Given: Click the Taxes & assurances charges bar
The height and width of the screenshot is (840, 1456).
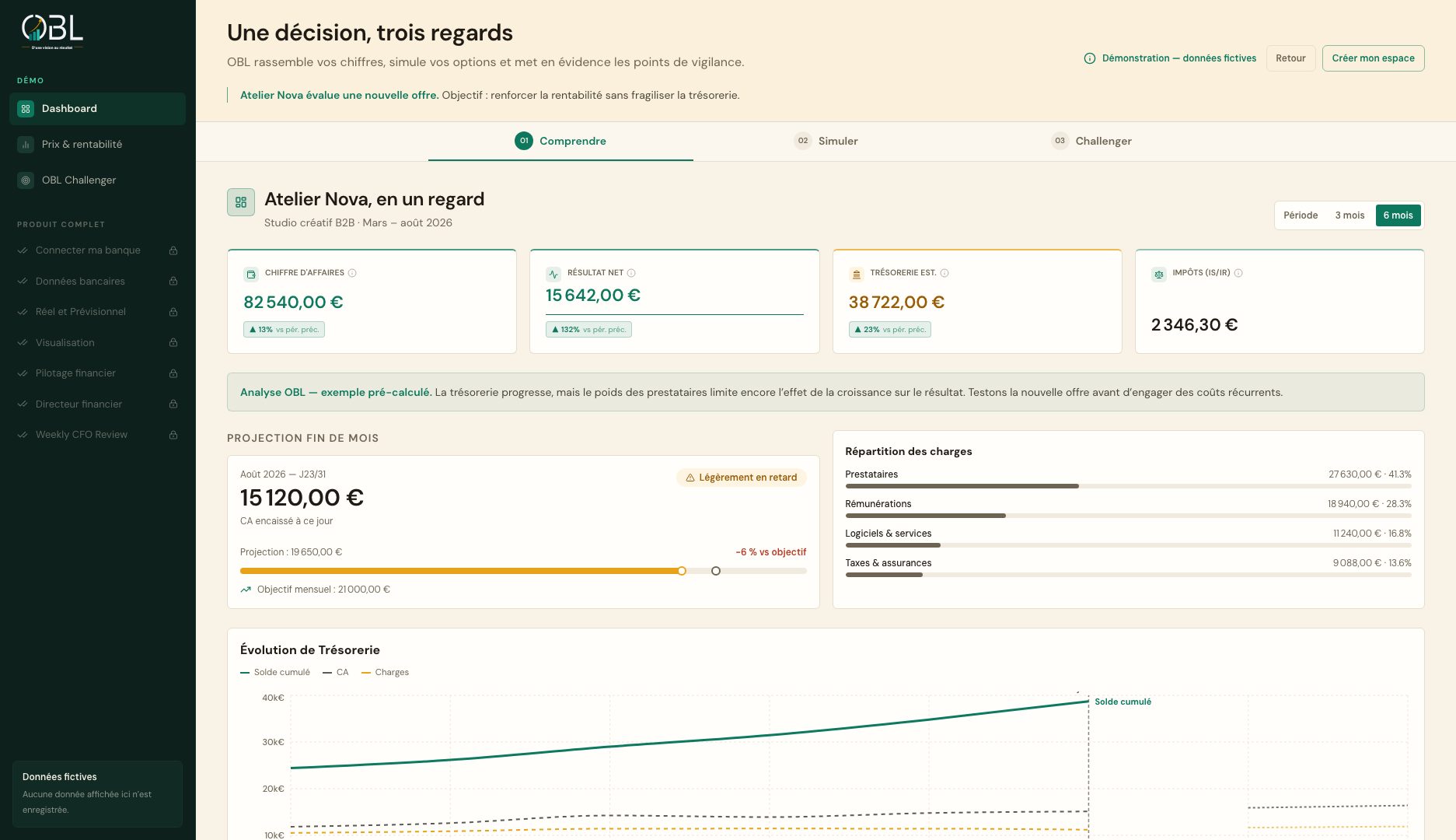Looking at the screenshot, I should pyautogui.click(x=1128, y=575).
